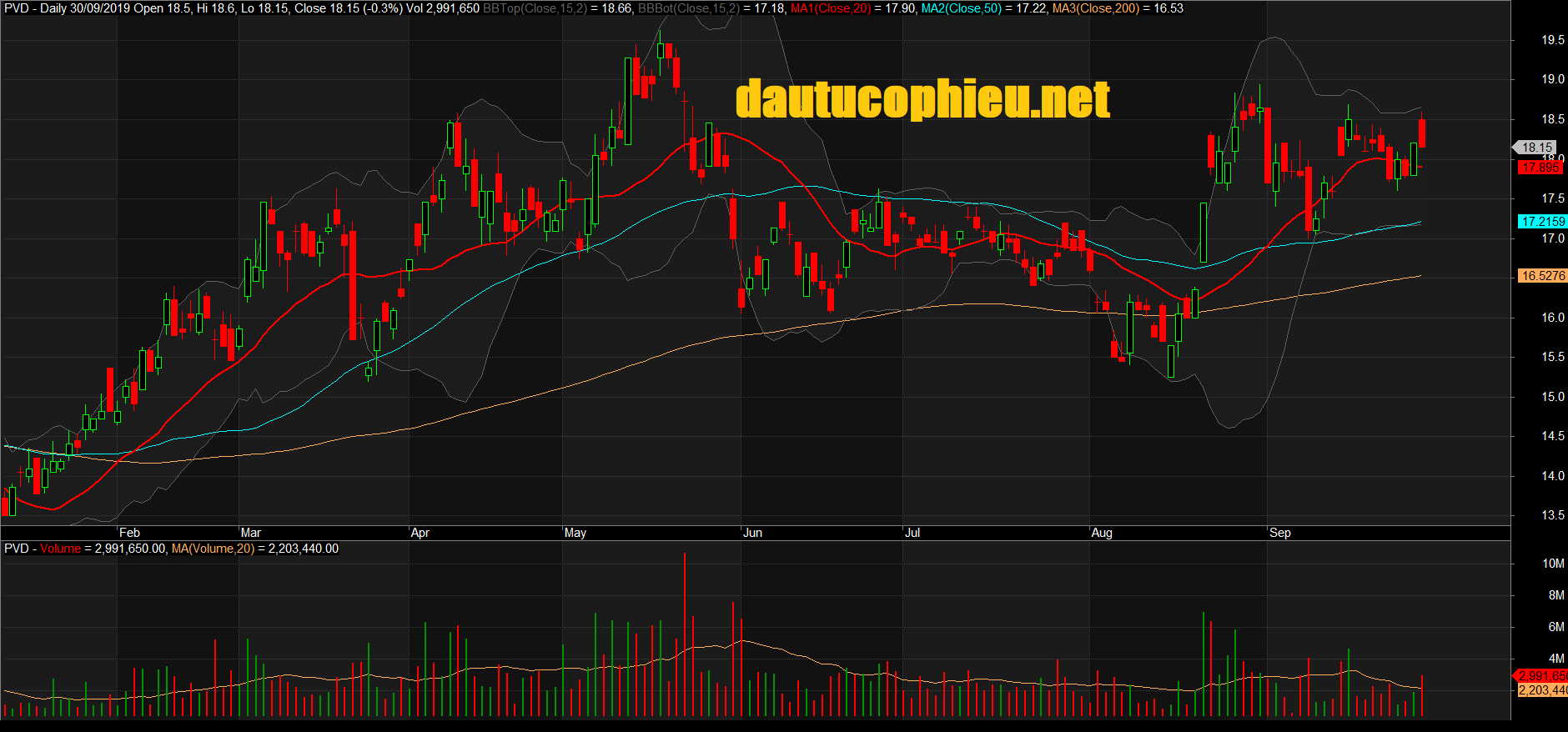
Task: Click the 19.5 price axis label
Action: pyautogui.click(x=1552, y=40)
